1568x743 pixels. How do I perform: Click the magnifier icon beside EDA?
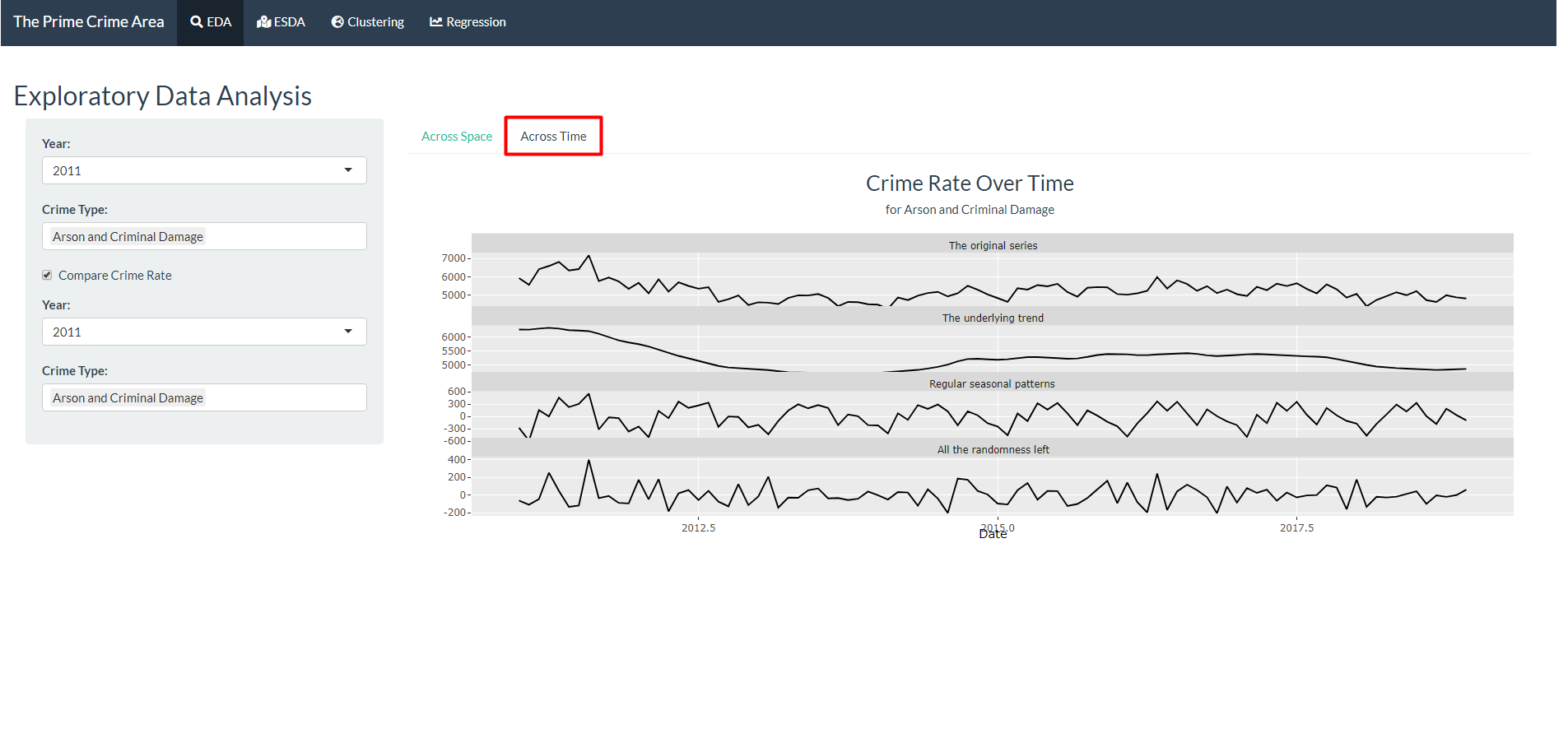point(196,22)
